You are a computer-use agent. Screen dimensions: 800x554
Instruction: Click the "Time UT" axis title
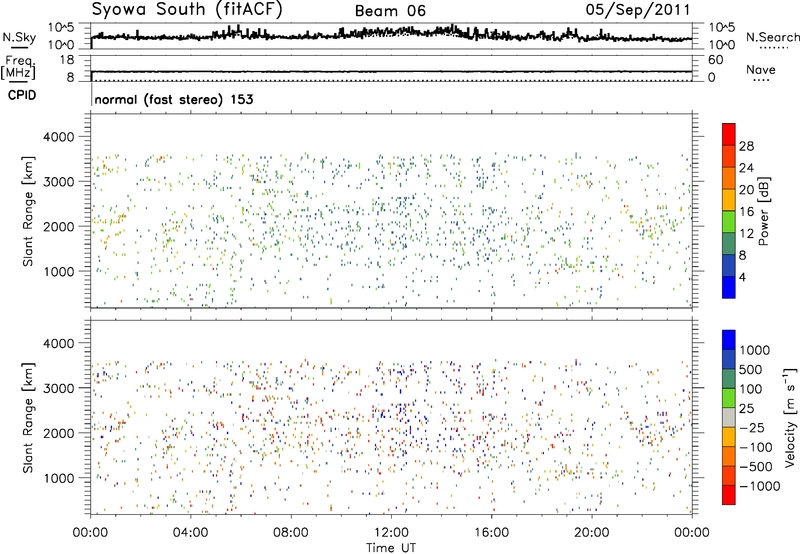391,548
